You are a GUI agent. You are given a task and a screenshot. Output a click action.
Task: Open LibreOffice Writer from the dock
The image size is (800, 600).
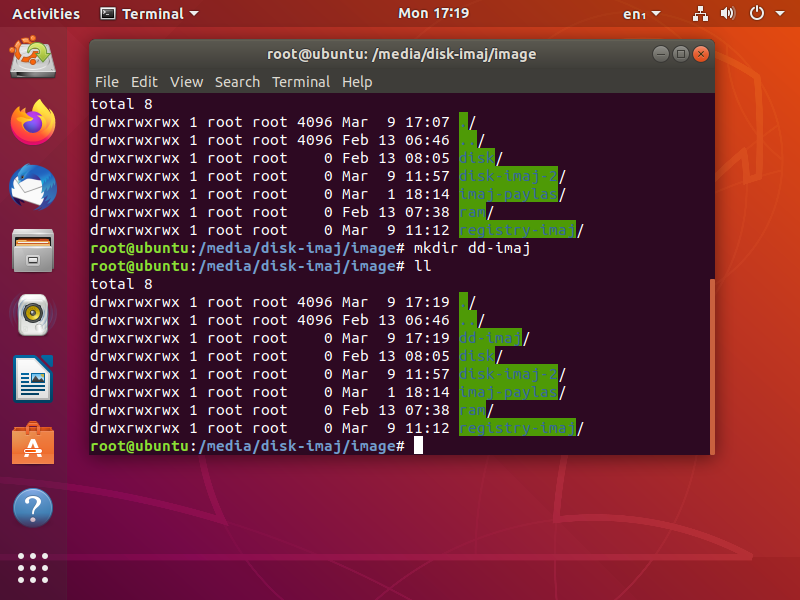coord(33,379)
